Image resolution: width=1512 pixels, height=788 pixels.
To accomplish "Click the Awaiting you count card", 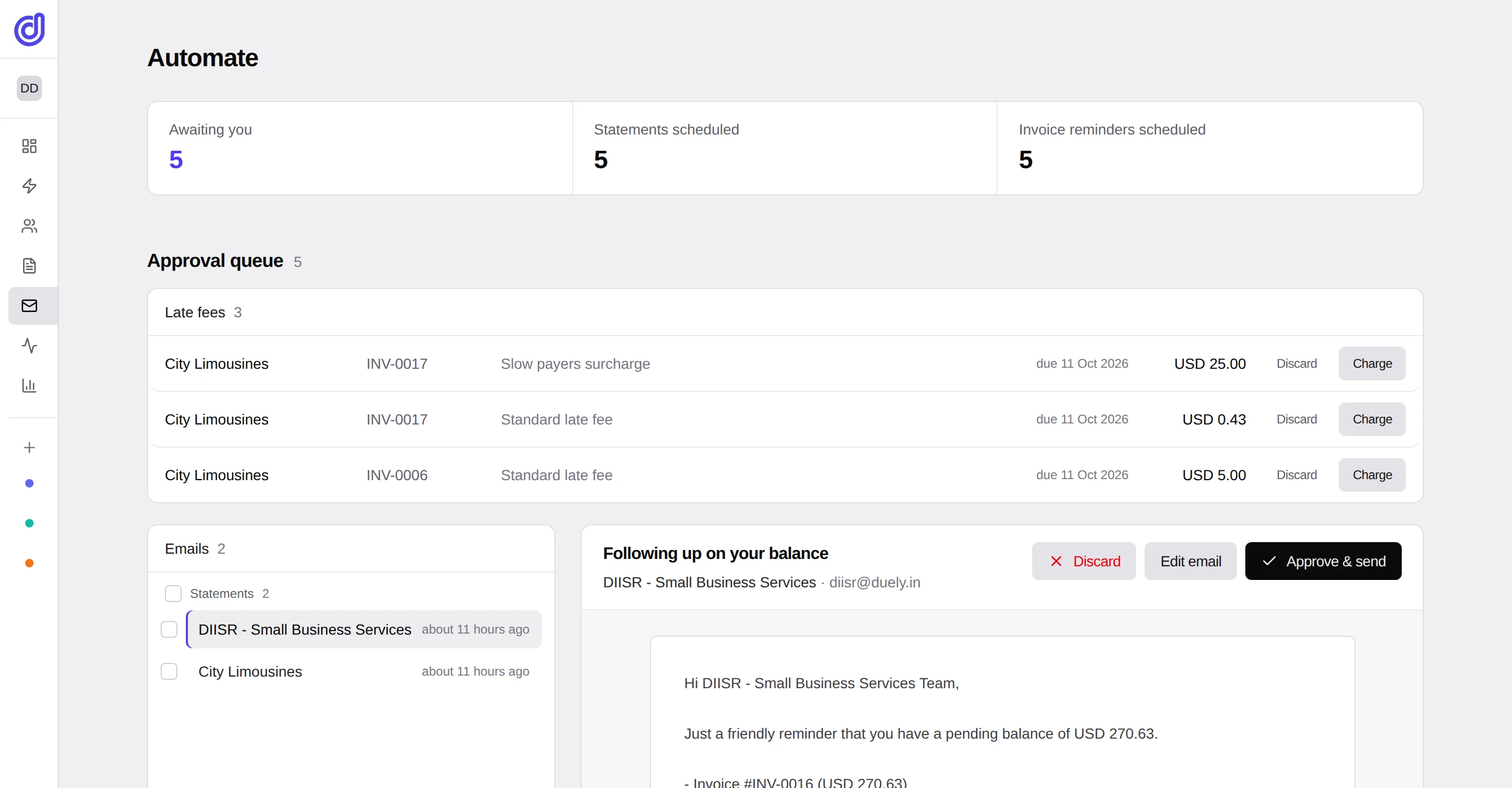I will [360, 148].
